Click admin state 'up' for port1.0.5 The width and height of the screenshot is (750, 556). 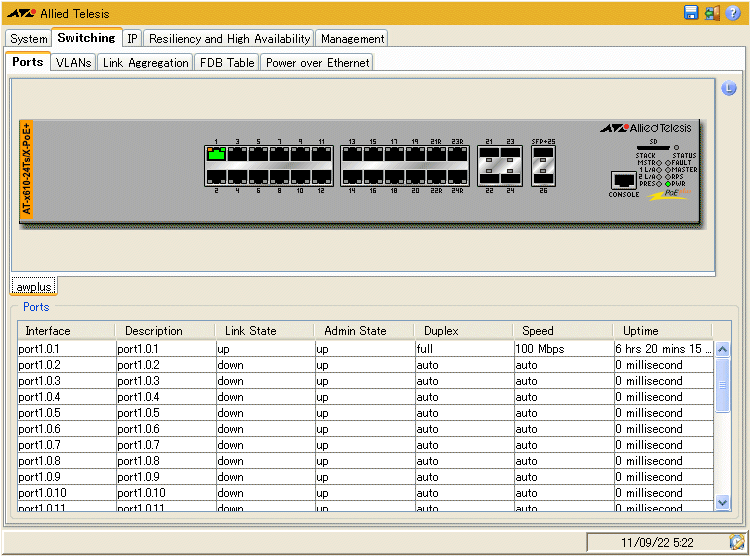click(364, 413)
